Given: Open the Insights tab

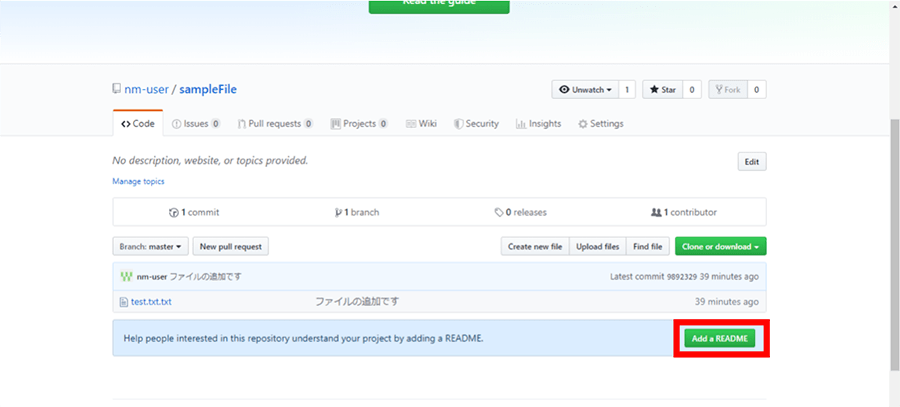Looking at the screenshot, I should (538, 123).
